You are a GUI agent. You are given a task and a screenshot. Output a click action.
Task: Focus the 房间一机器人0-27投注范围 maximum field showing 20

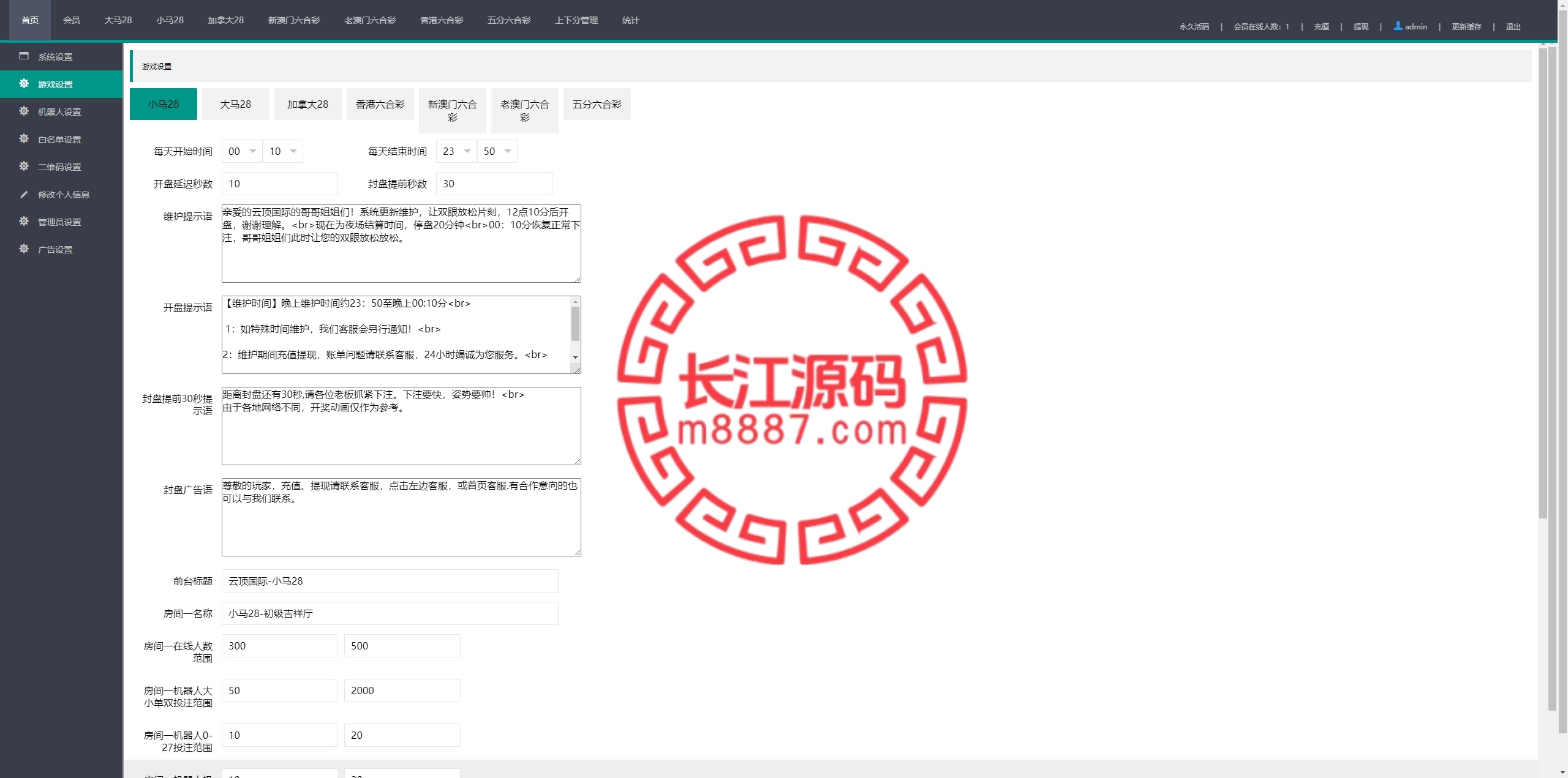(402, 735)
